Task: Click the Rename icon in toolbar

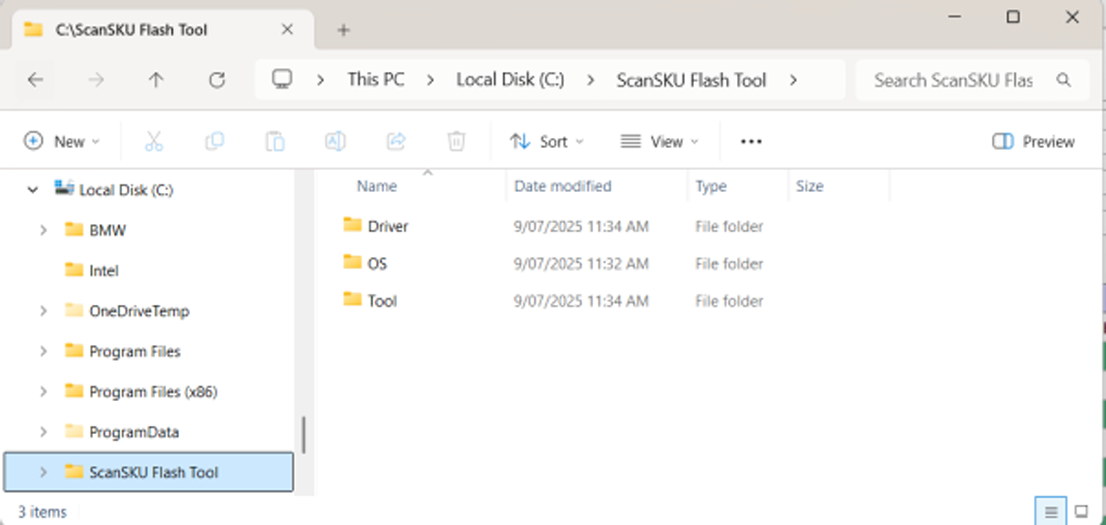Action: coord(335,142)
